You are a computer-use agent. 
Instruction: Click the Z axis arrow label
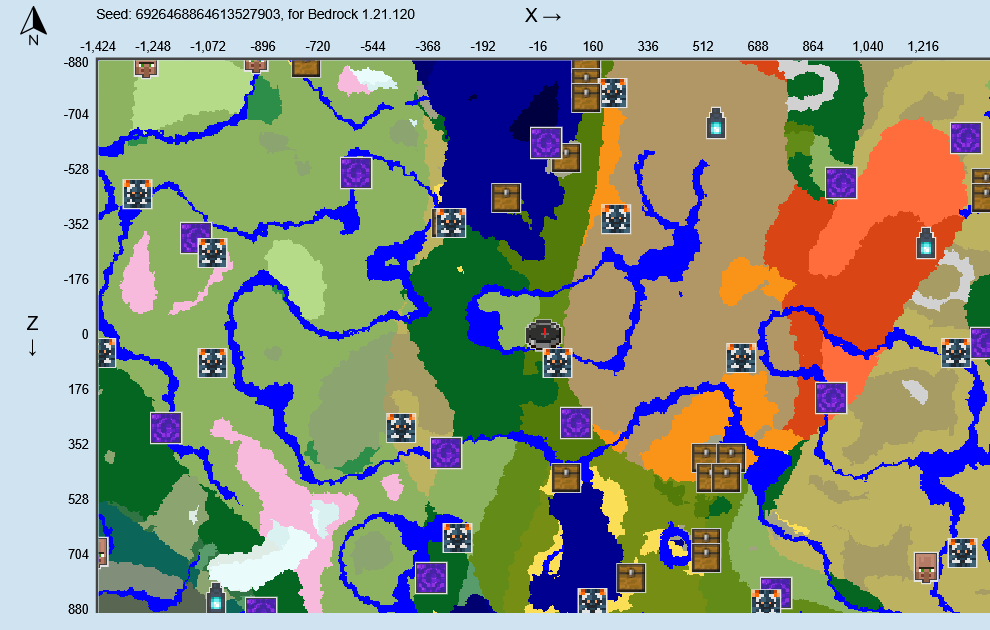coord(32,335)
